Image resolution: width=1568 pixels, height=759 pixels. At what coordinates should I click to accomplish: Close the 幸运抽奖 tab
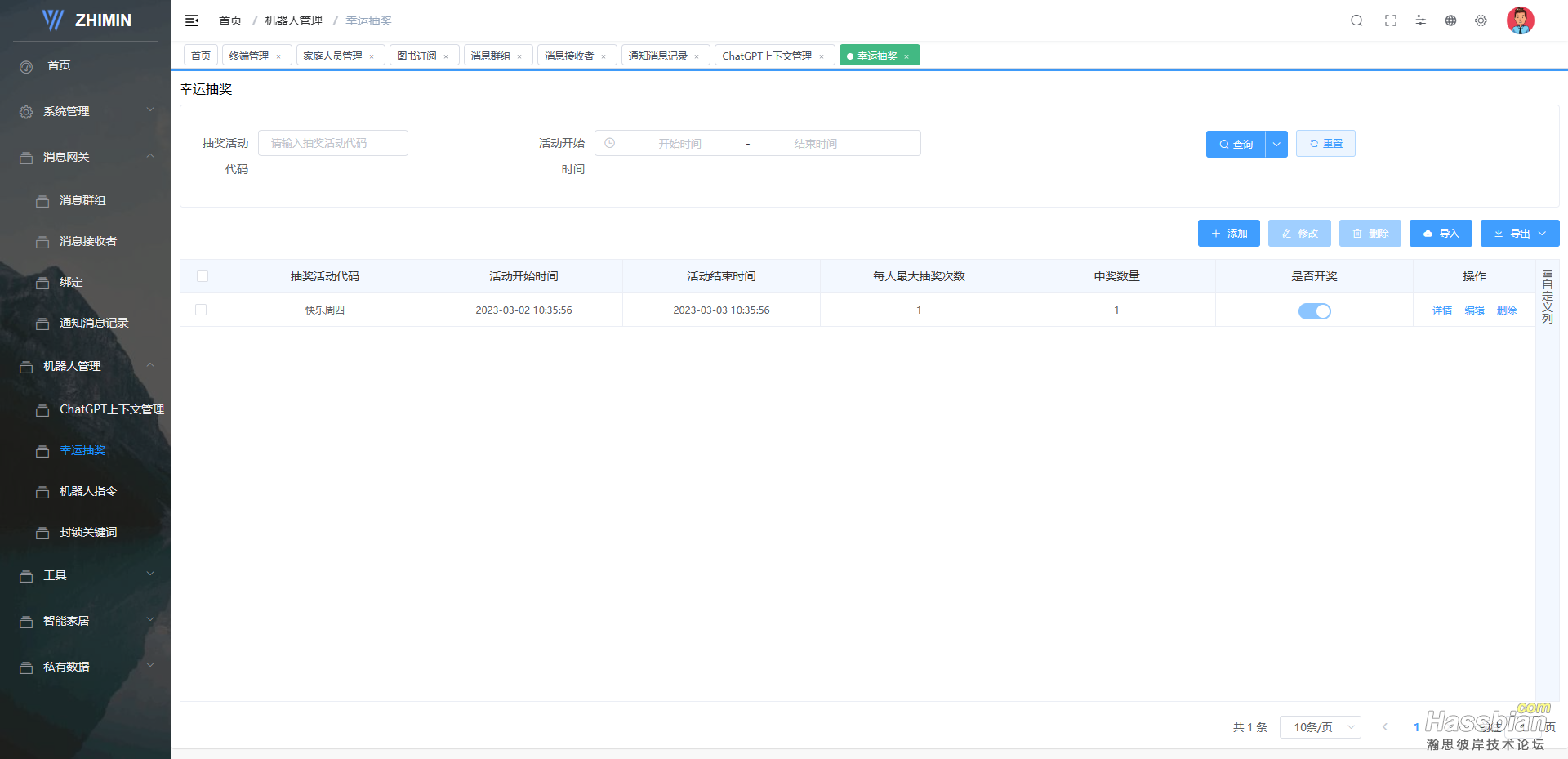[906, 56]
